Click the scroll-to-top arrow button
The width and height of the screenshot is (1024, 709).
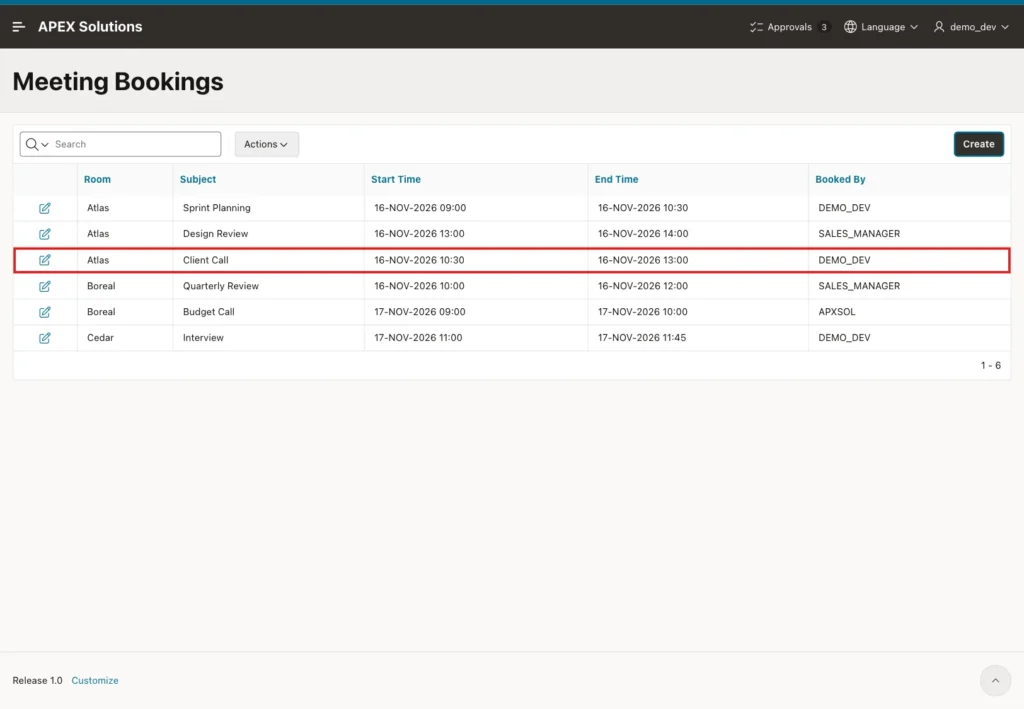(x=995, y=681)
